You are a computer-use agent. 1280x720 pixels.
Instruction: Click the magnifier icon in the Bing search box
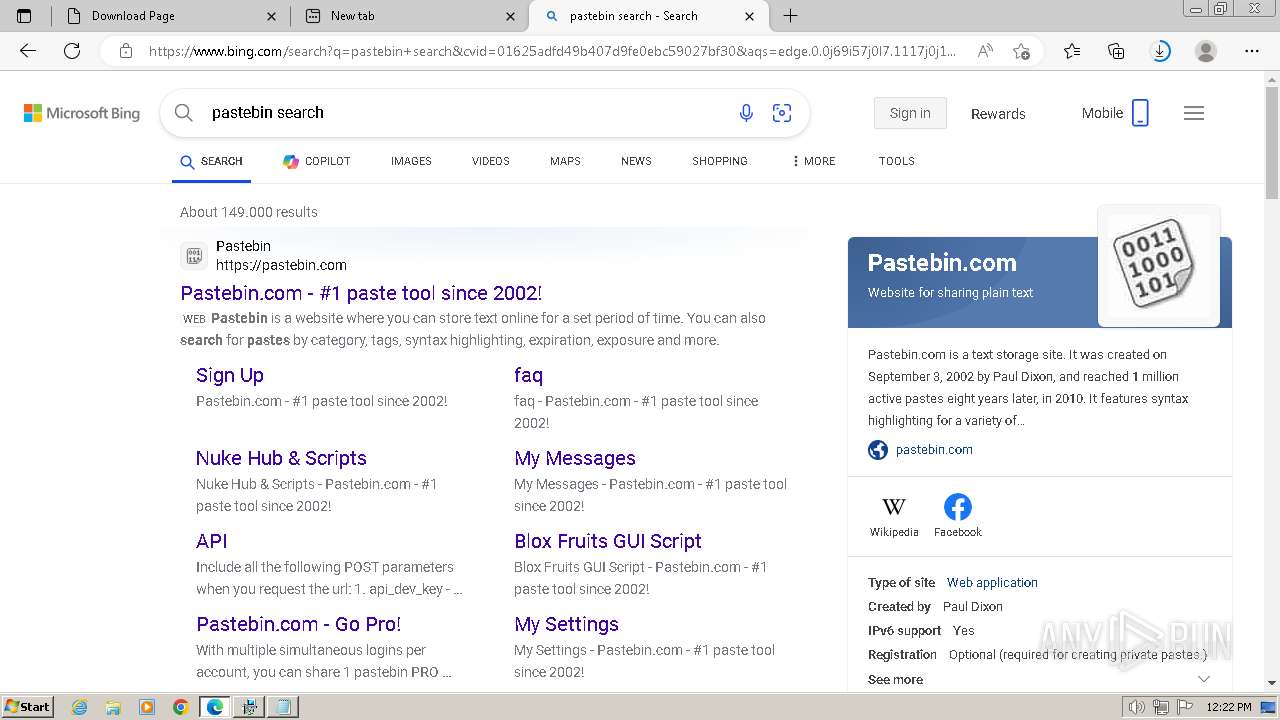184,113
